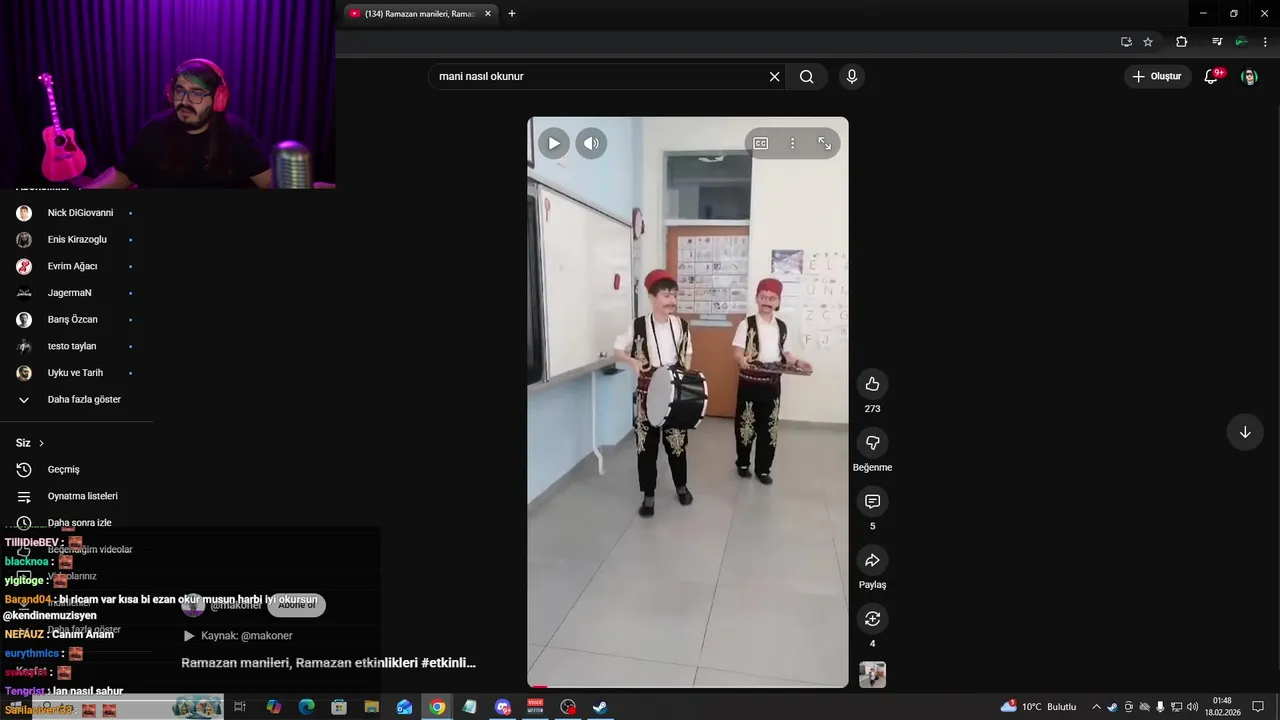Run search with magnifier button

pyautogui.click(x=807, y=77)
